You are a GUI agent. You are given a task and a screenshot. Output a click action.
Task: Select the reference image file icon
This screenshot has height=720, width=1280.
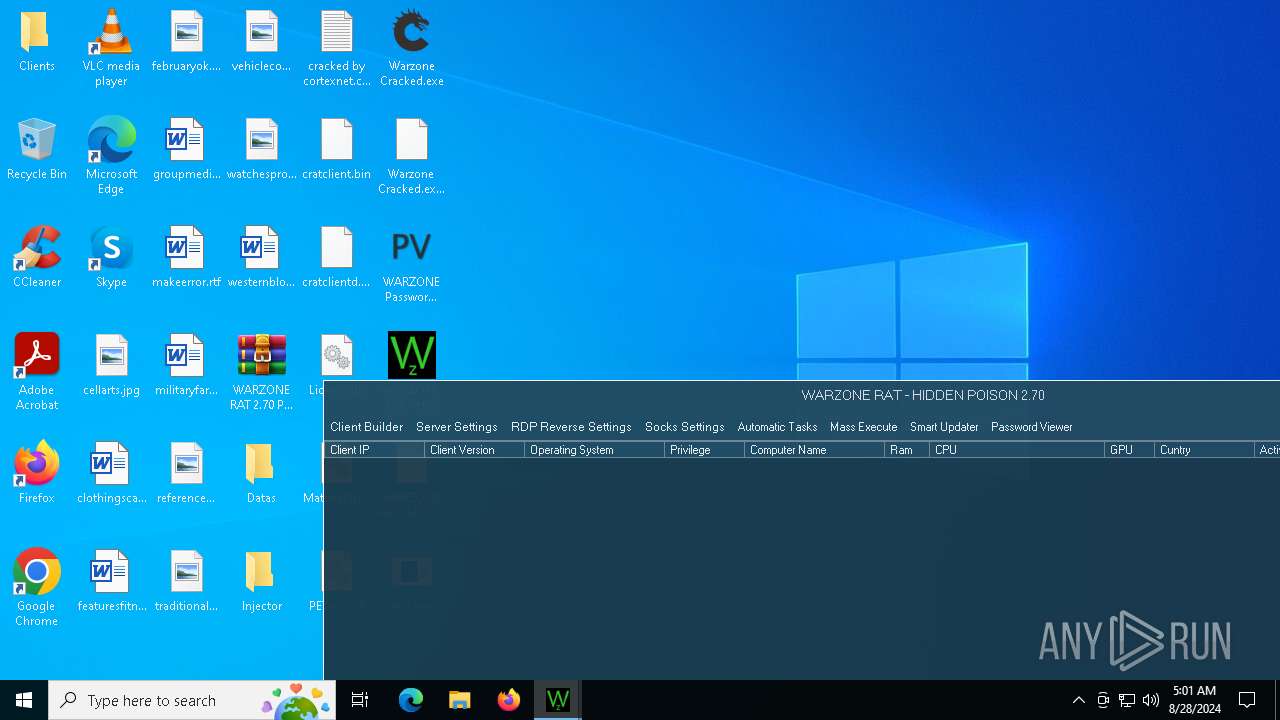pos(186,464)
